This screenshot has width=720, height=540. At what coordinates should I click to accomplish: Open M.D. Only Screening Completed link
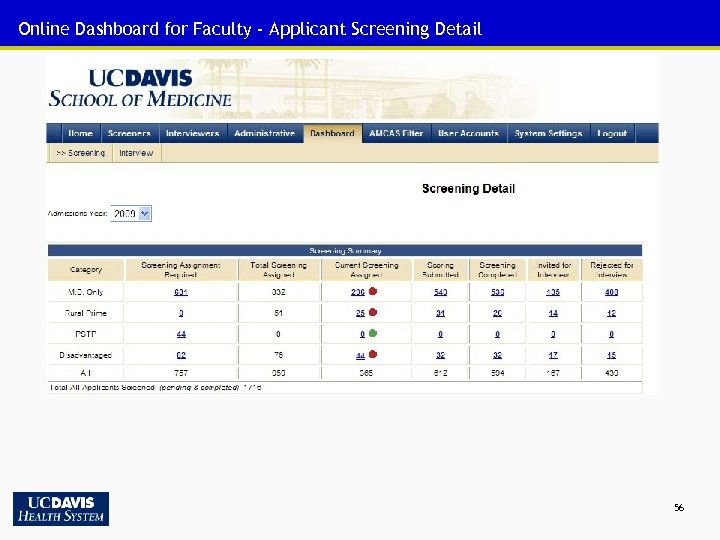point(497,292)
